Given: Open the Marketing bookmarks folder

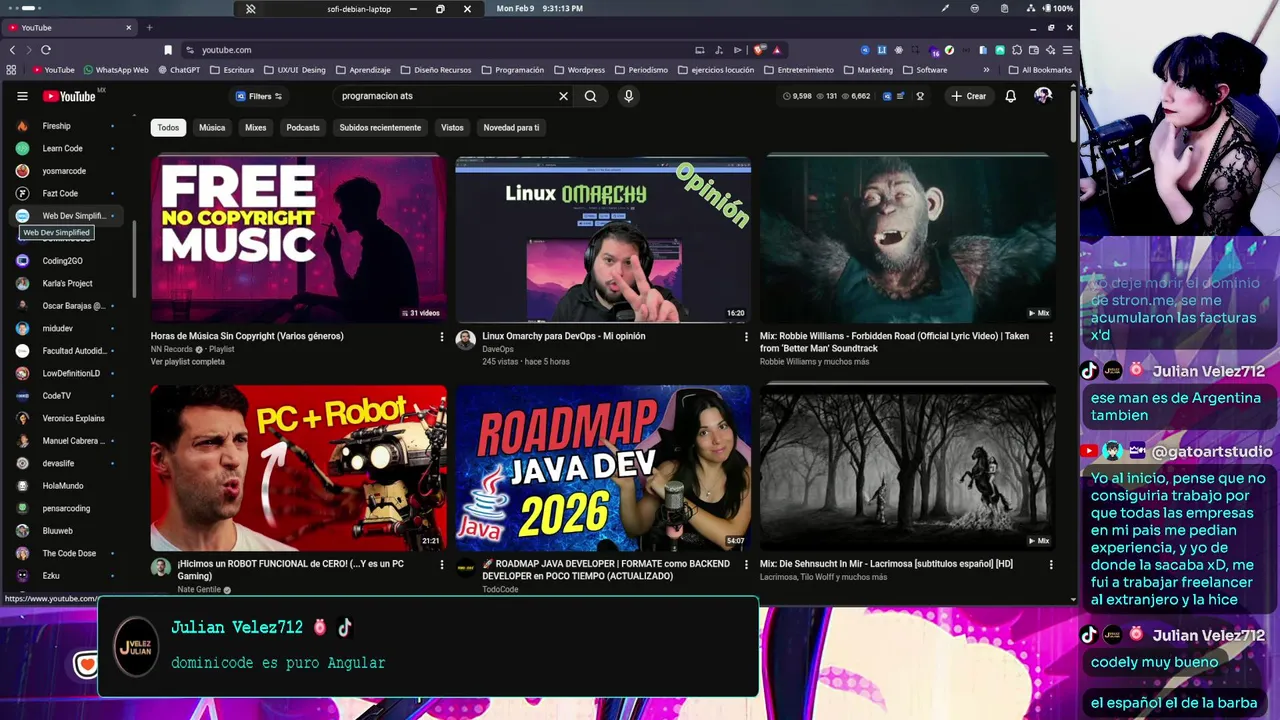Looking at the screenshot, I should pos(867,70).
